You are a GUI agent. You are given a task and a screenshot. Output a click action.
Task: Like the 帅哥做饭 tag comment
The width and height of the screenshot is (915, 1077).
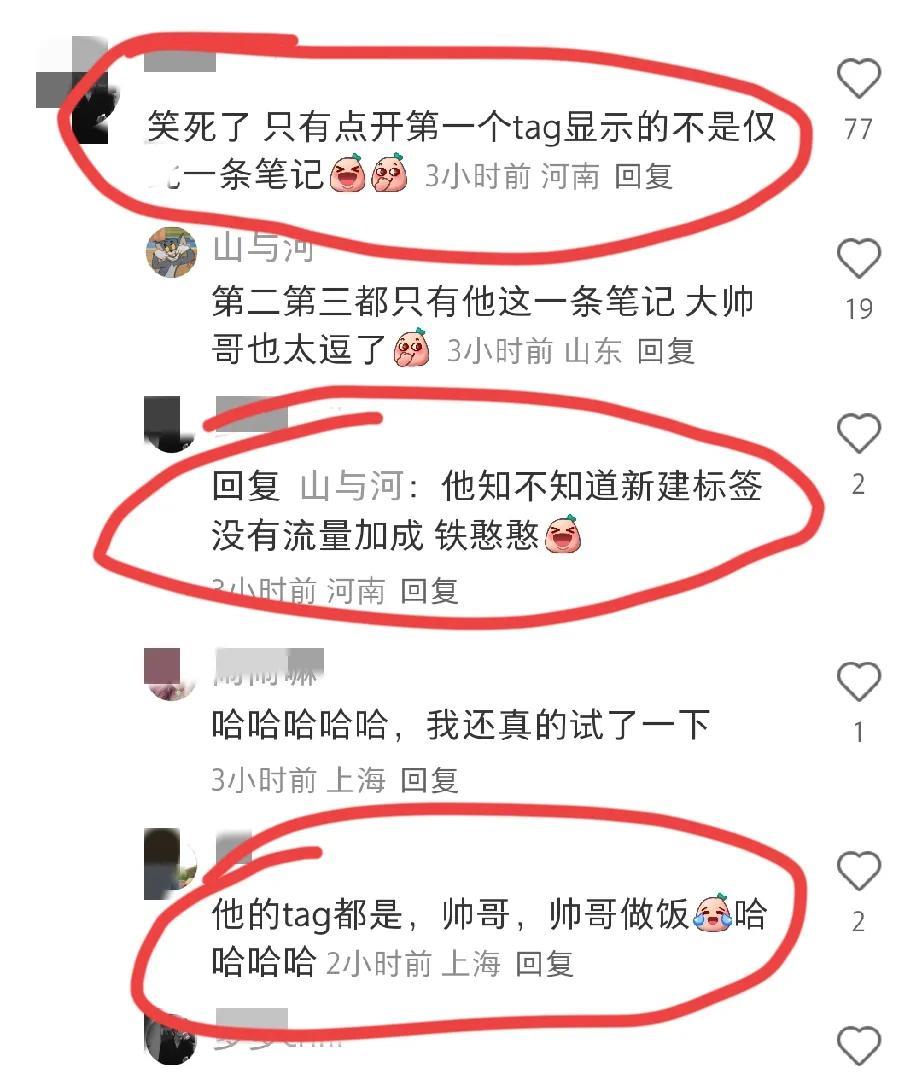[859, 870]
